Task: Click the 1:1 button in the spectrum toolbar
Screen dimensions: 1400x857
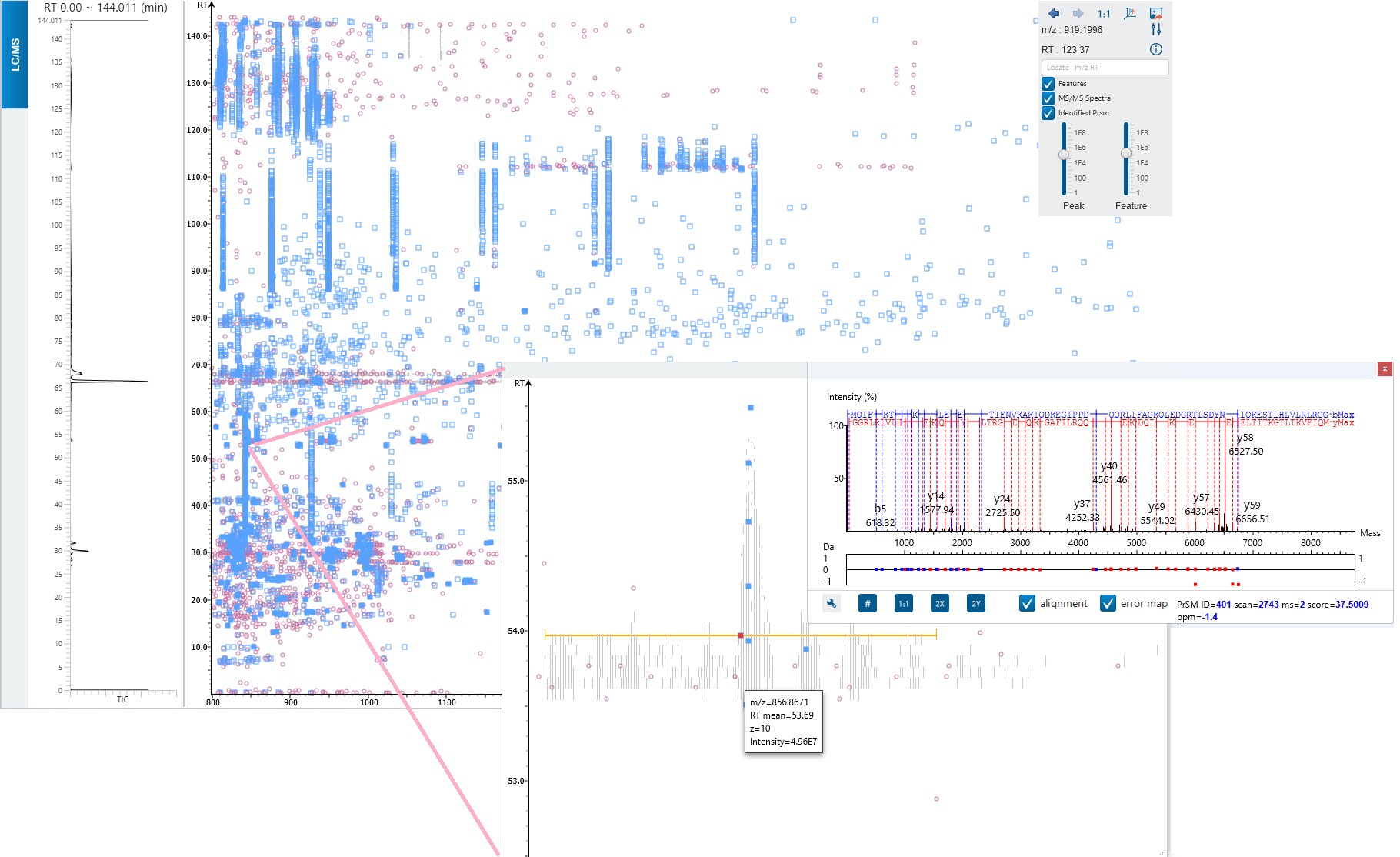Action: [x=903, y=604]
